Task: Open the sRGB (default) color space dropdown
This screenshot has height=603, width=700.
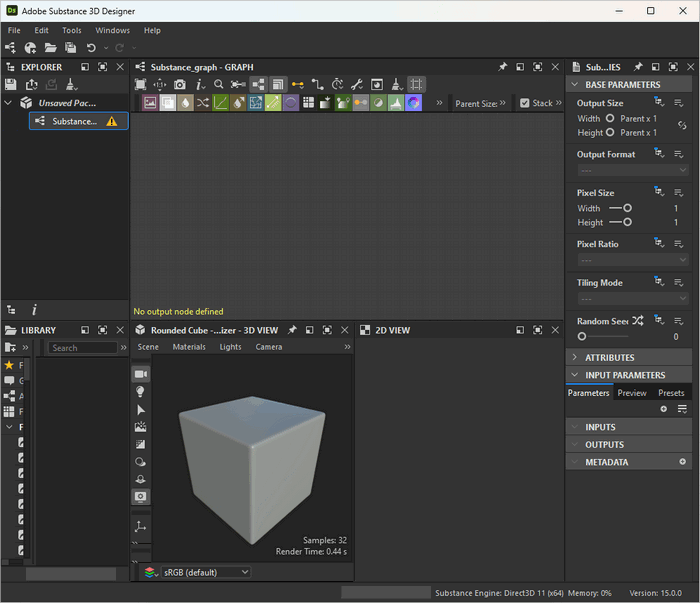Action: pos(205,572)
